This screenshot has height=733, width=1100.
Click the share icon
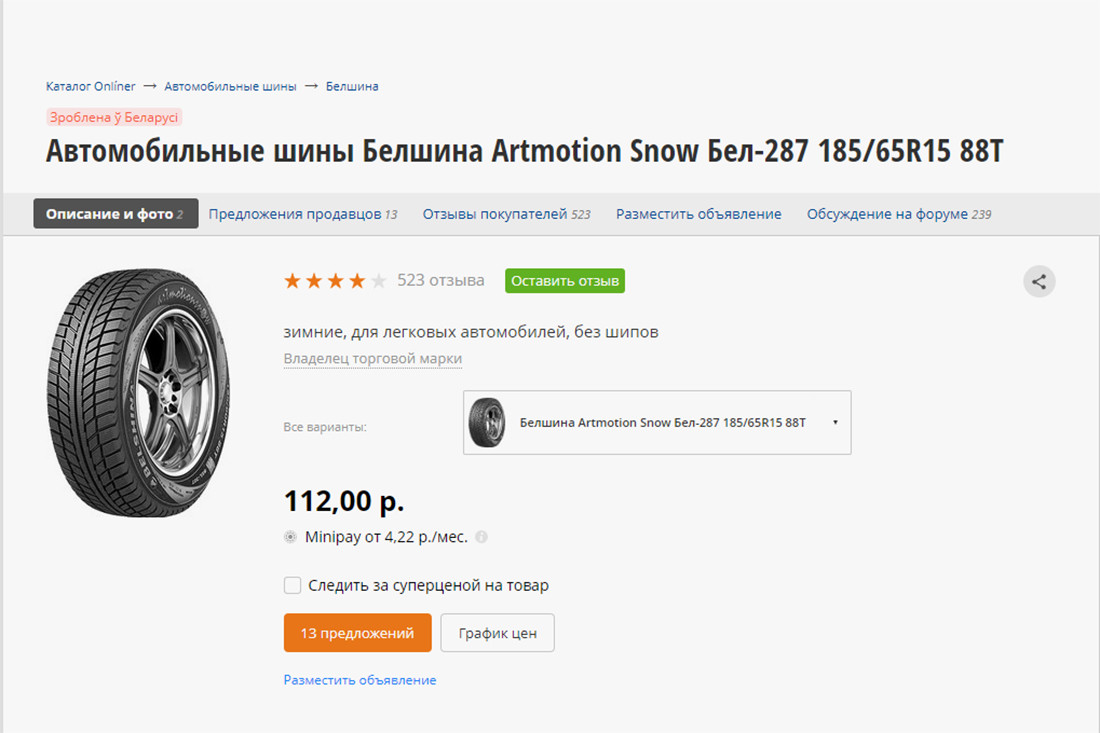[1039, 282]
